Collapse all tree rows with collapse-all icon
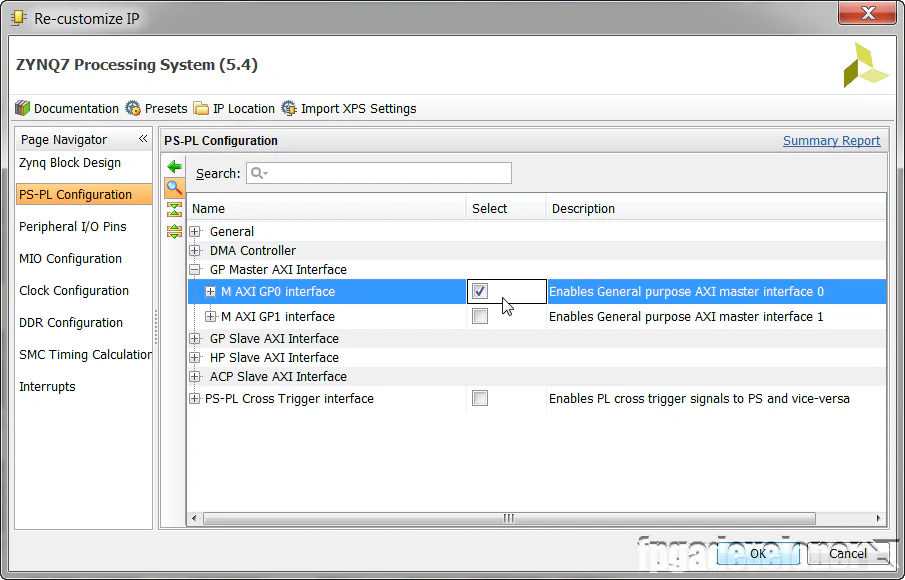Image resolution: width=905 pixels, height=580 pixels. point(174,209)
